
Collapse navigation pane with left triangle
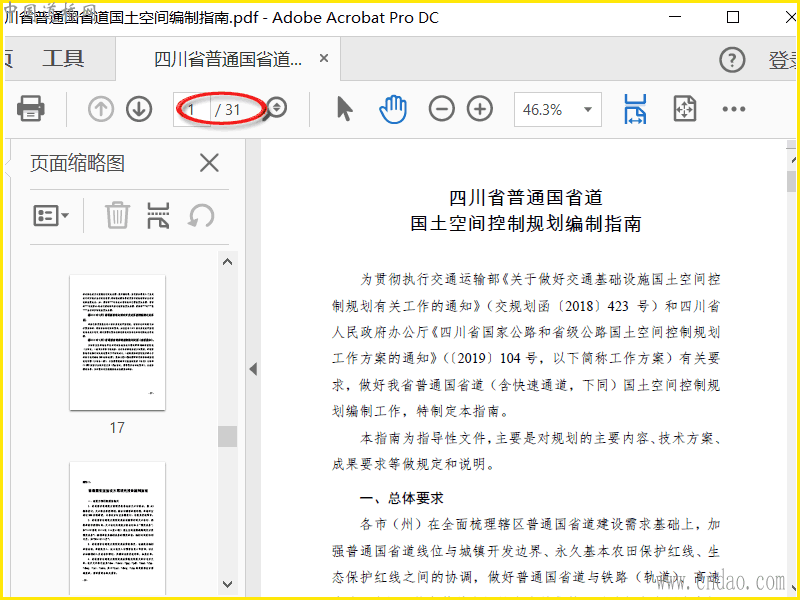click(253, 369)
